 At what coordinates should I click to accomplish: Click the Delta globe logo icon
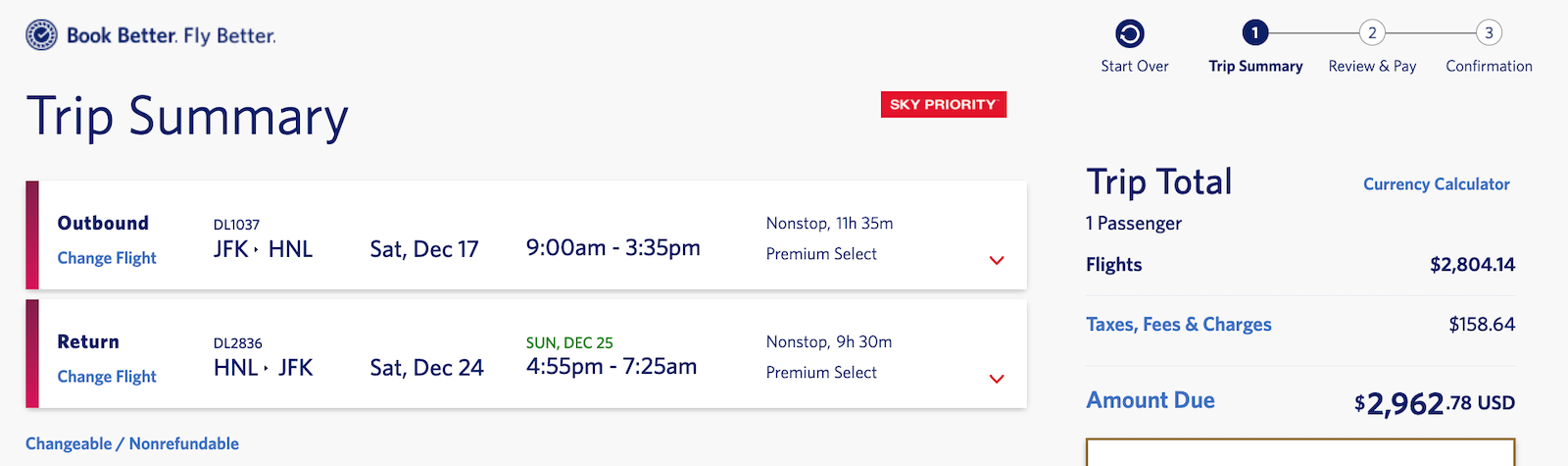point(41,35)
